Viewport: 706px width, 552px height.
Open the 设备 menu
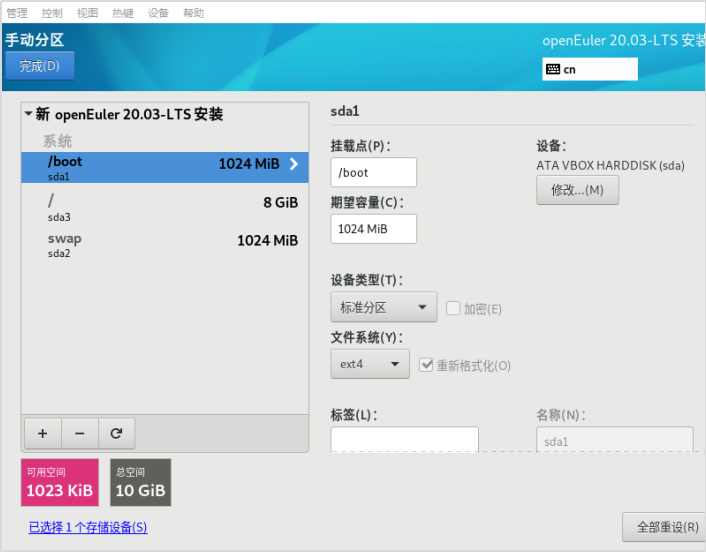click(158, 13)
